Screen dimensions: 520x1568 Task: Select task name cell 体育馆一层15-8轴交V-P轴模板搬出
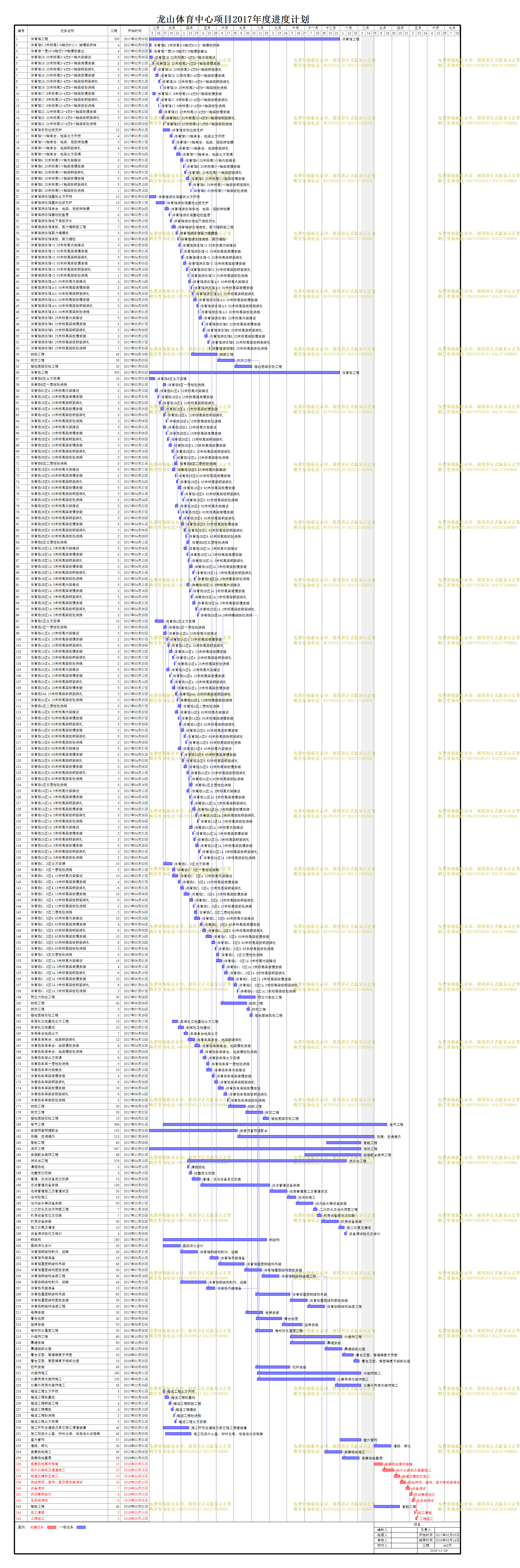tap(58, 51)
